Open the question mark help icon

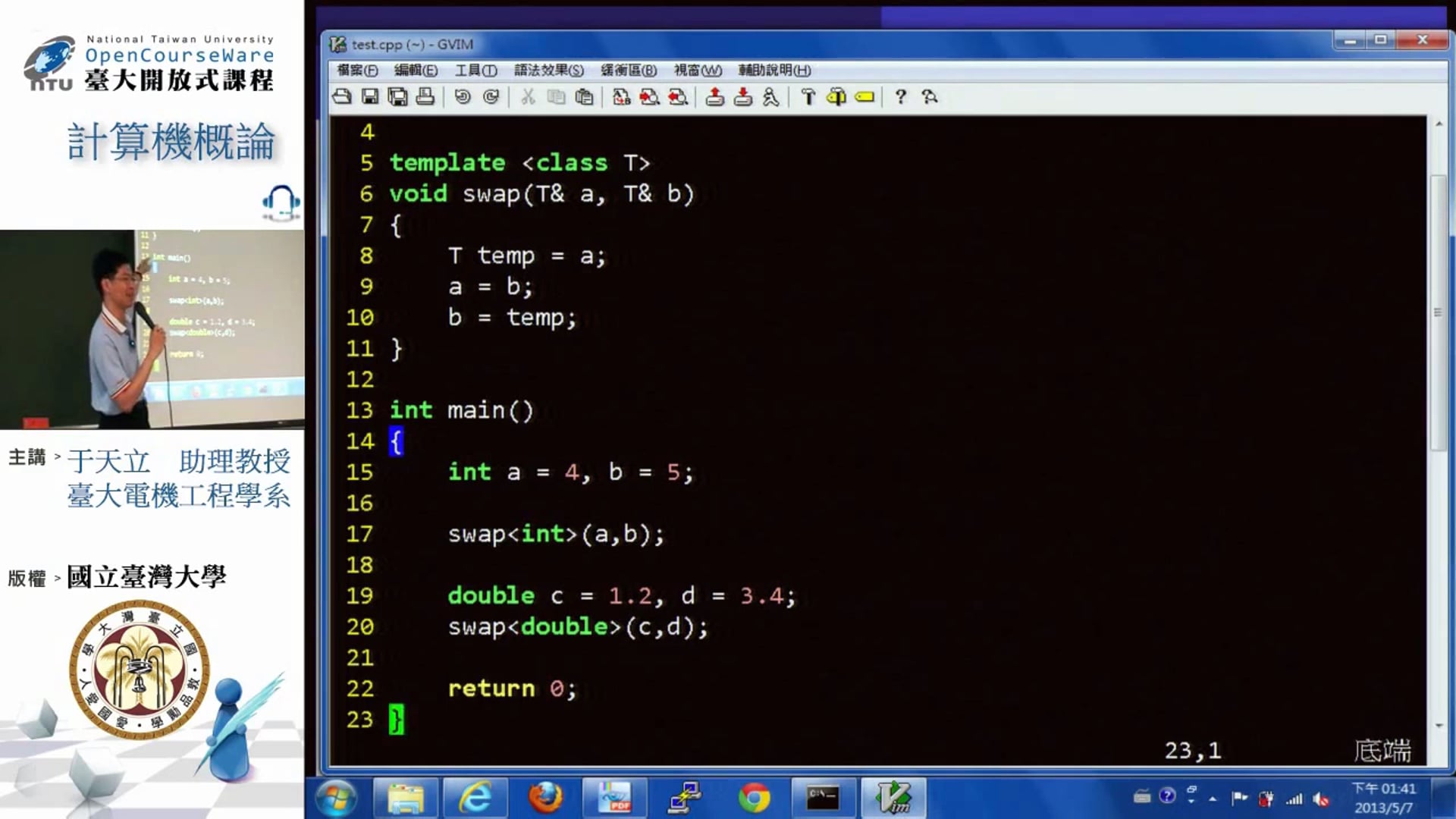tap(900, 96)
